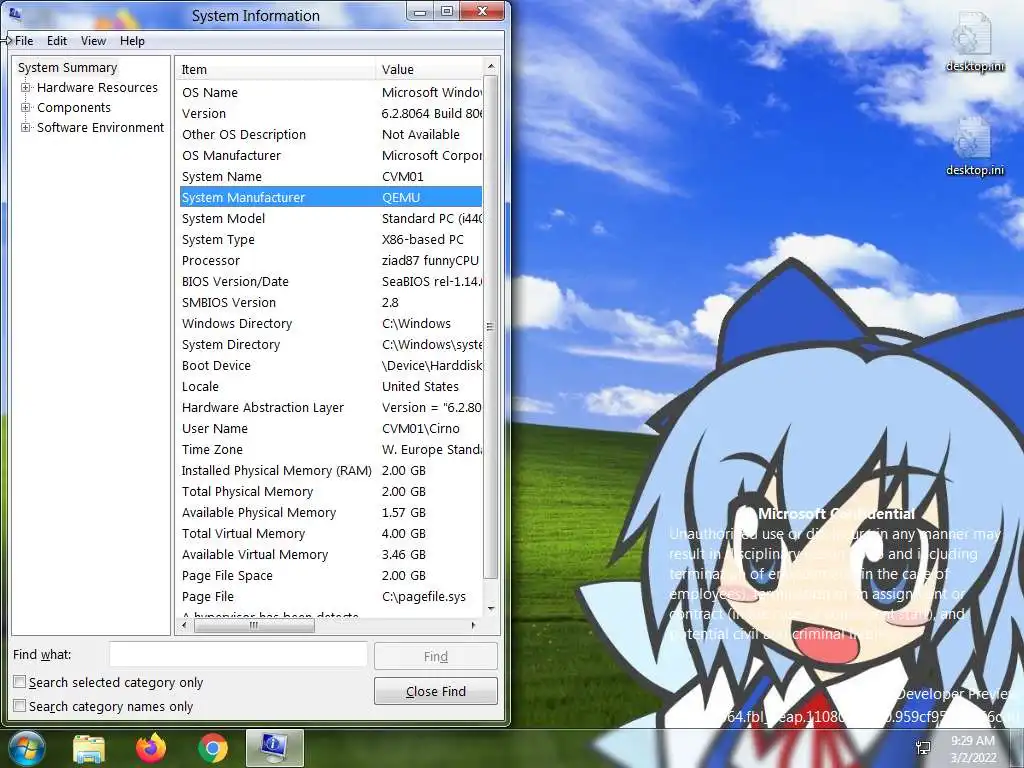Enable Search category names only
This screenshot has width=1024, height=768.
[x=20, y=706]
